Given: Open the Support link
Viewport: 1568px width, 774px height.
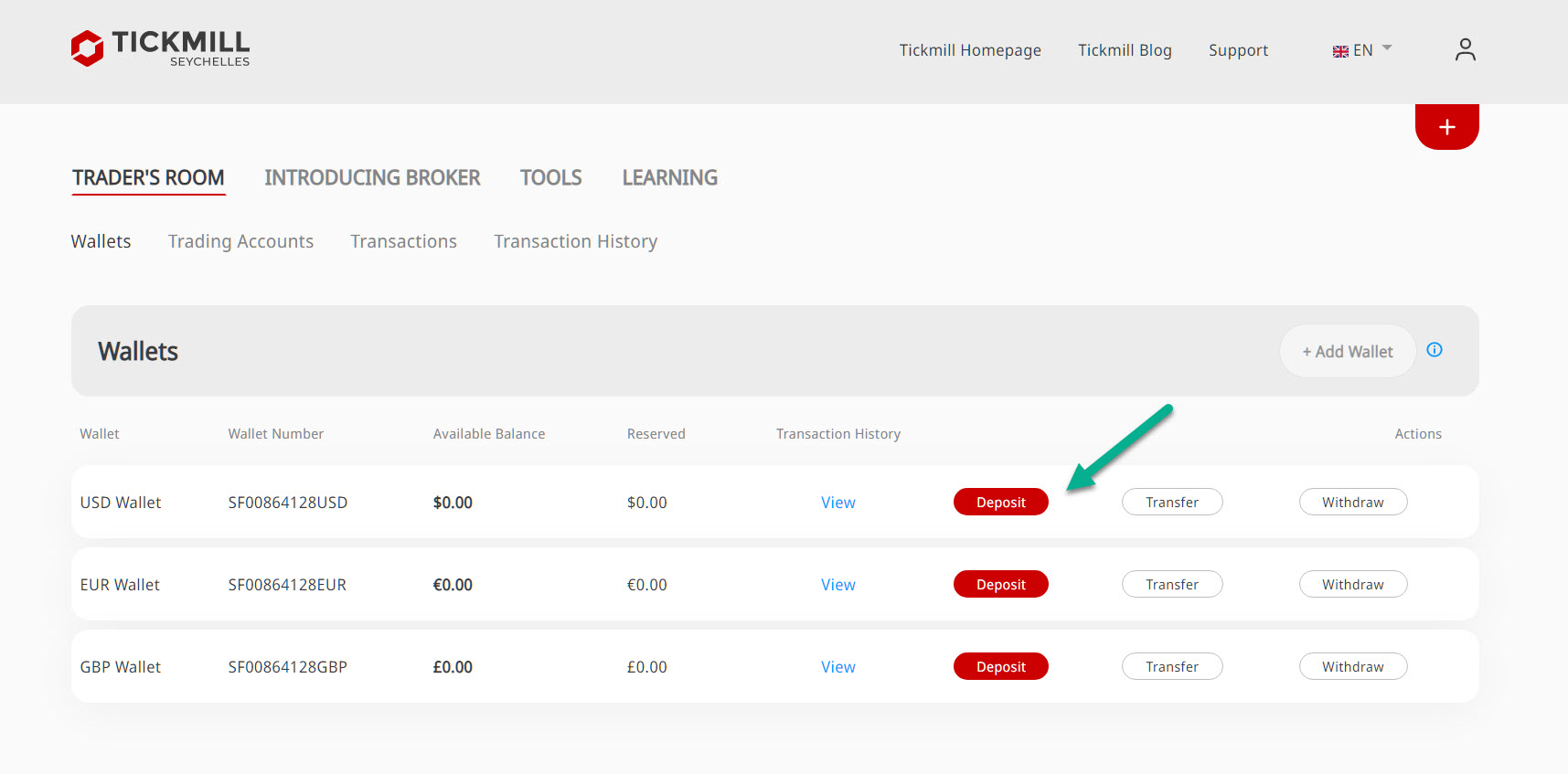Looking at the screenshot, I should (x=1238, y=50).
